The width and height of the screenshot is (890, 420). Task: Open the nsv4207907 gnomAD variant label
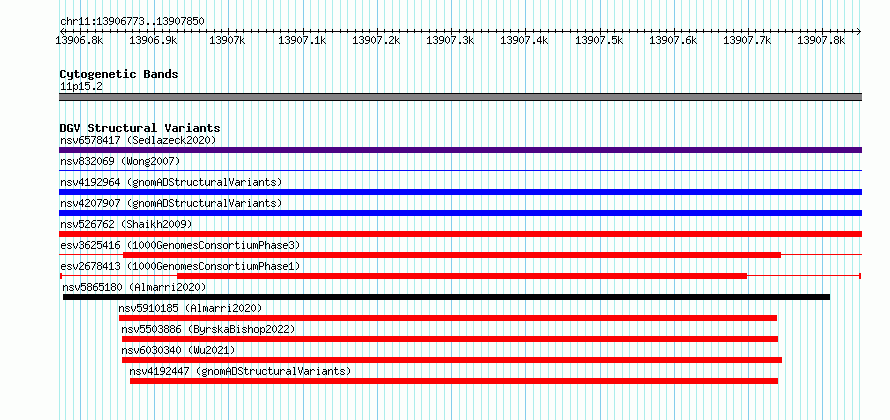[x=171, y=203]
